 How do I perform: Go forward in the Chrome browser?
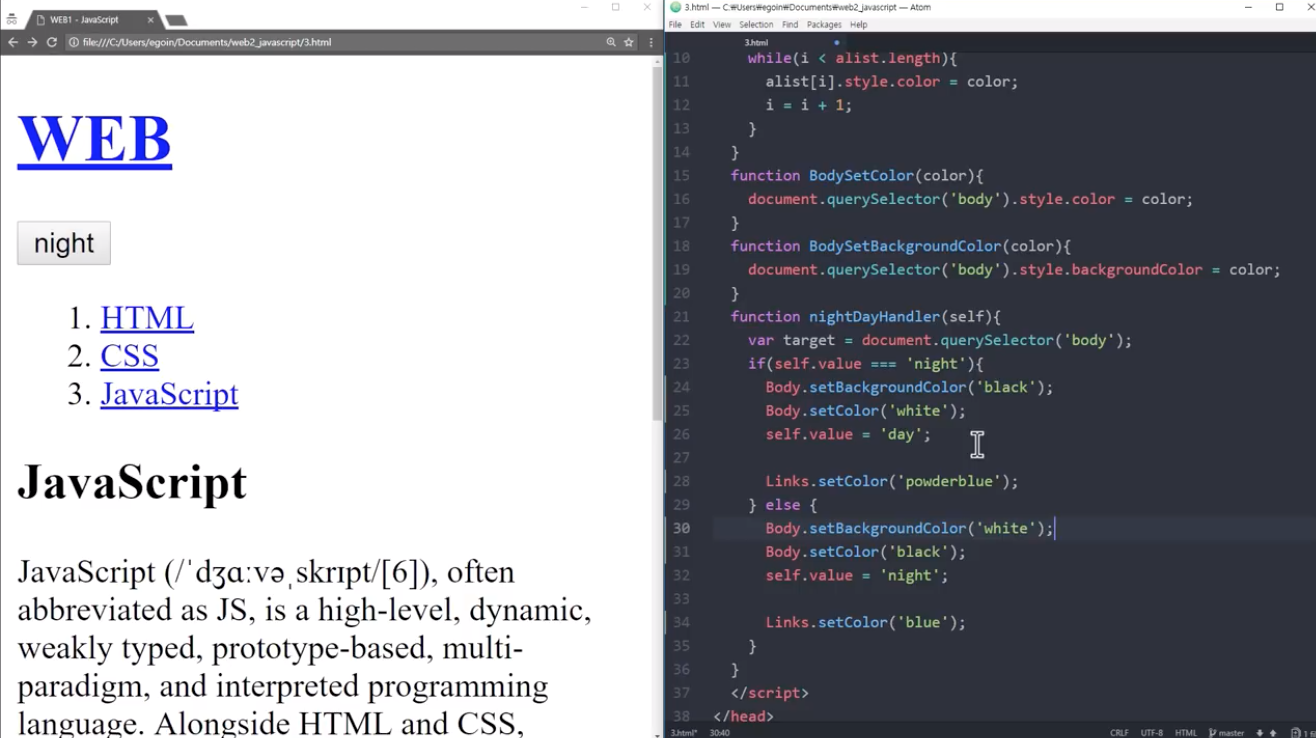click(32, 42)
